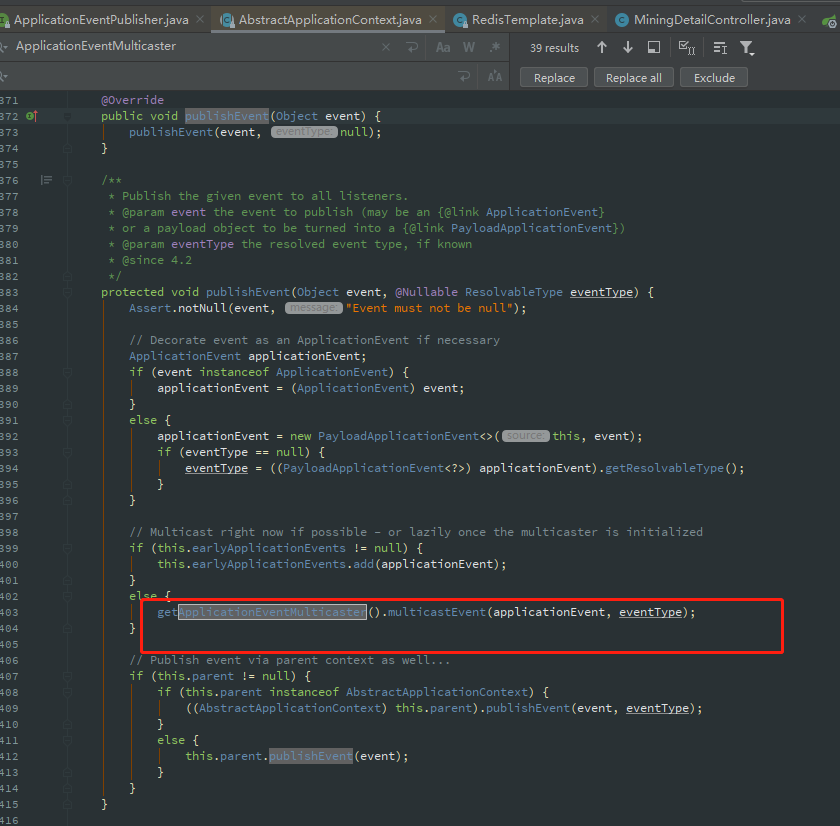The height and width of the screenshot is (826, 840).
Task: Click line number 398 in gutter
Action: point(9,532)
